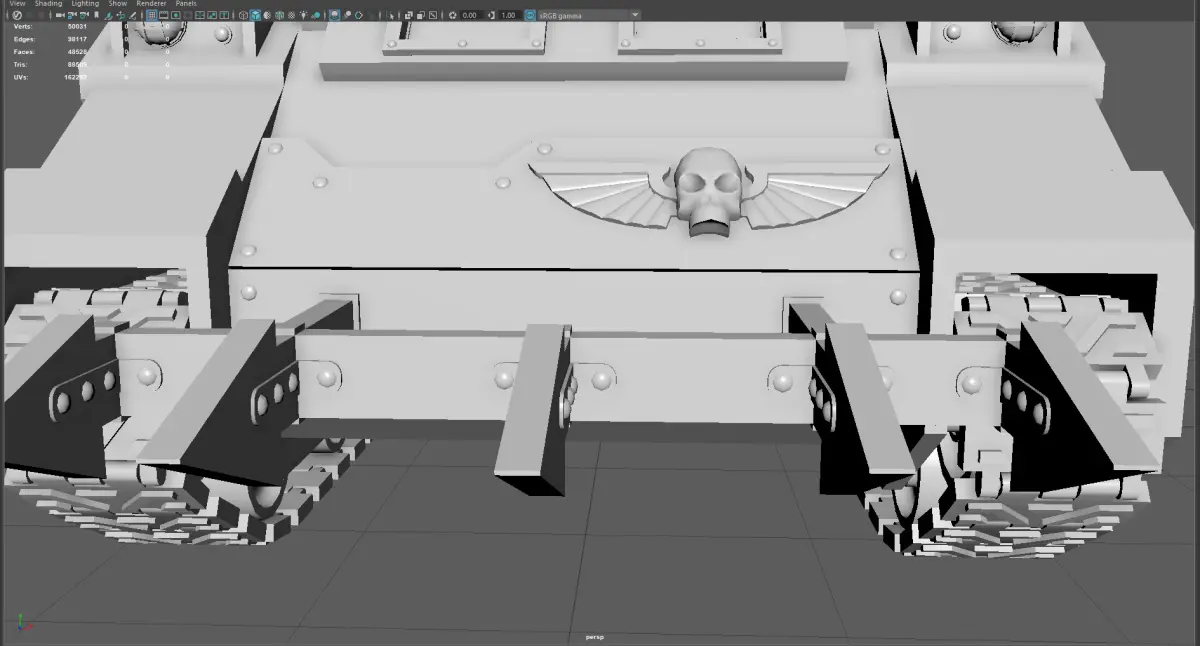This screenshot has height=646, width=1200.
Task: Toggle the Lock Camera icon
Action: (x=72, y=15)
